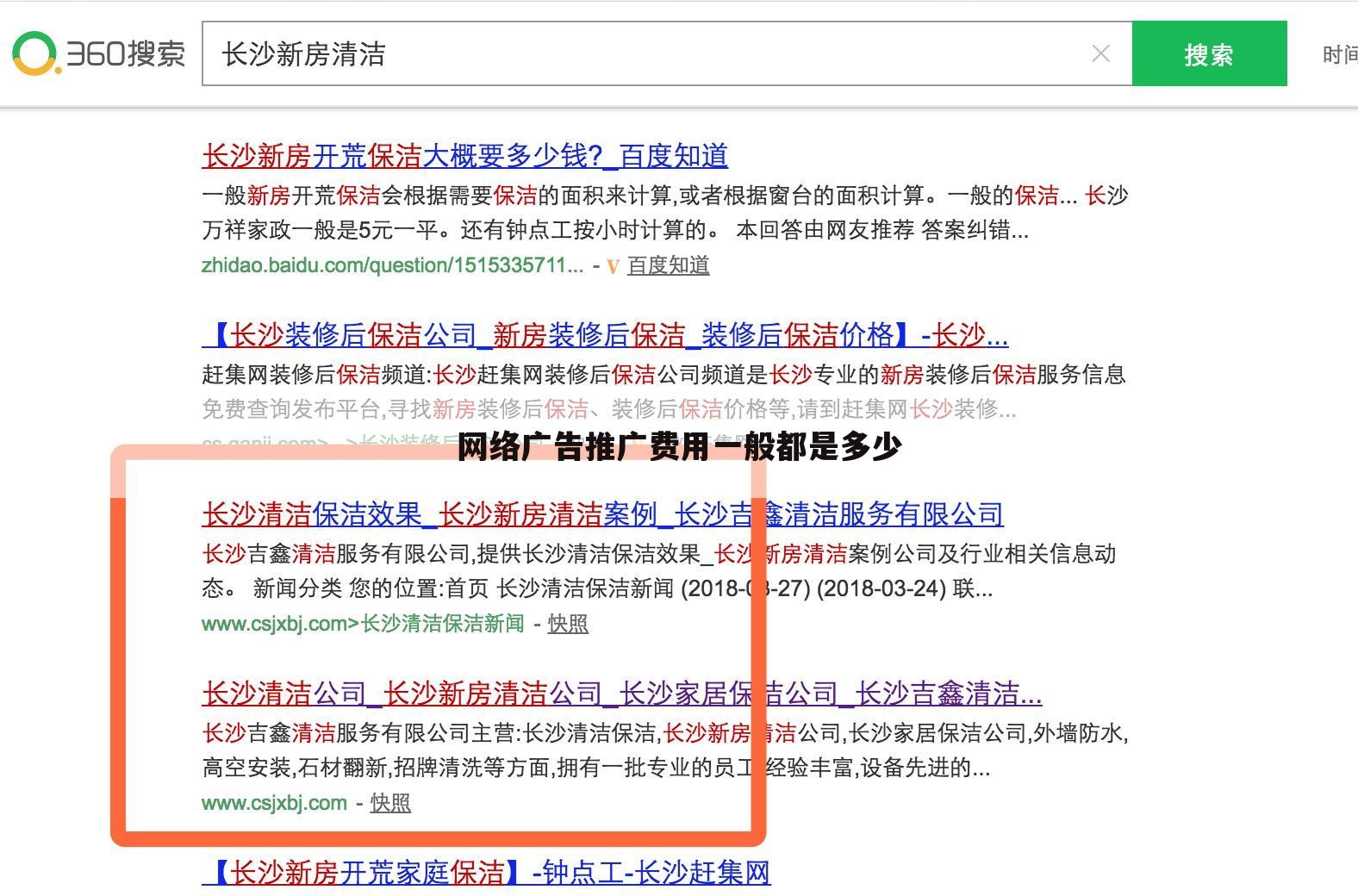Select snippet text 长沙吉鑫清洁服务有限公司,提供长沙清洁保洁效果
This screenshot has height=896, width=1358.
coord(452,554)
